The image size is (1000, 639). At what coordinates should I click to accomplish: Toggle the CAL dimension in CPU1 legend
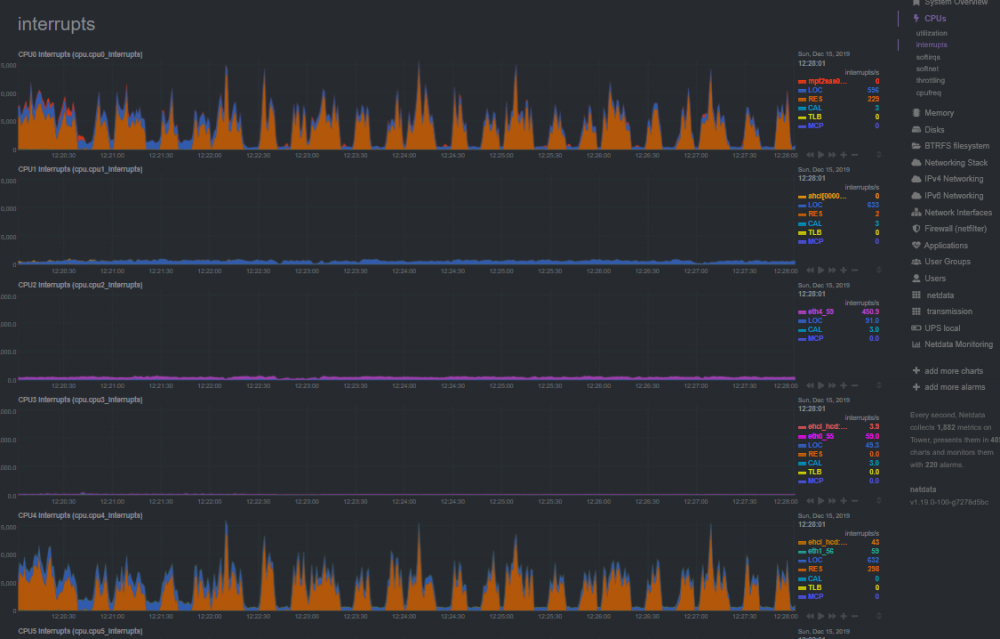click(x=815, y=223)
